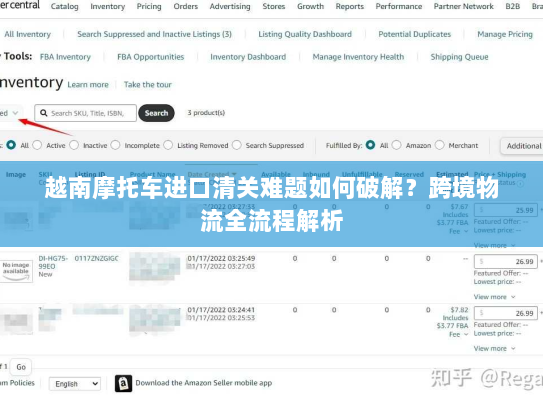Expand the $7.82 fee details chevron
The image size is (543, 408).
pos(466,334)
